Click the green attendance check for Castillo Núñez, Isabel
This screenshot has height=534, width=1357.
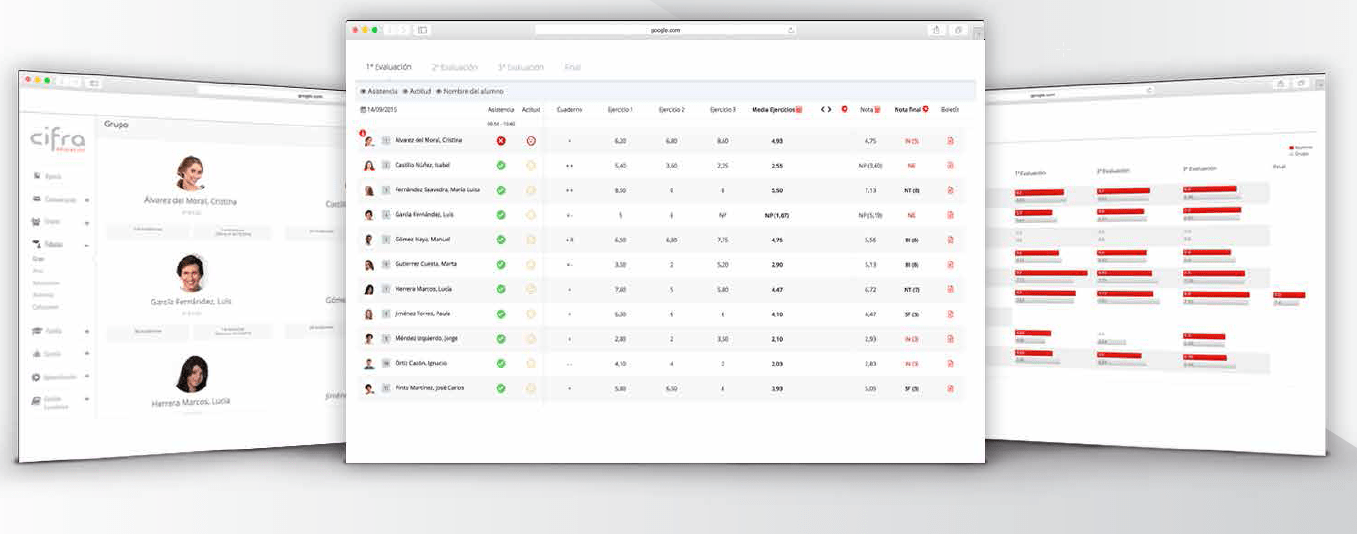pos(501,166)
